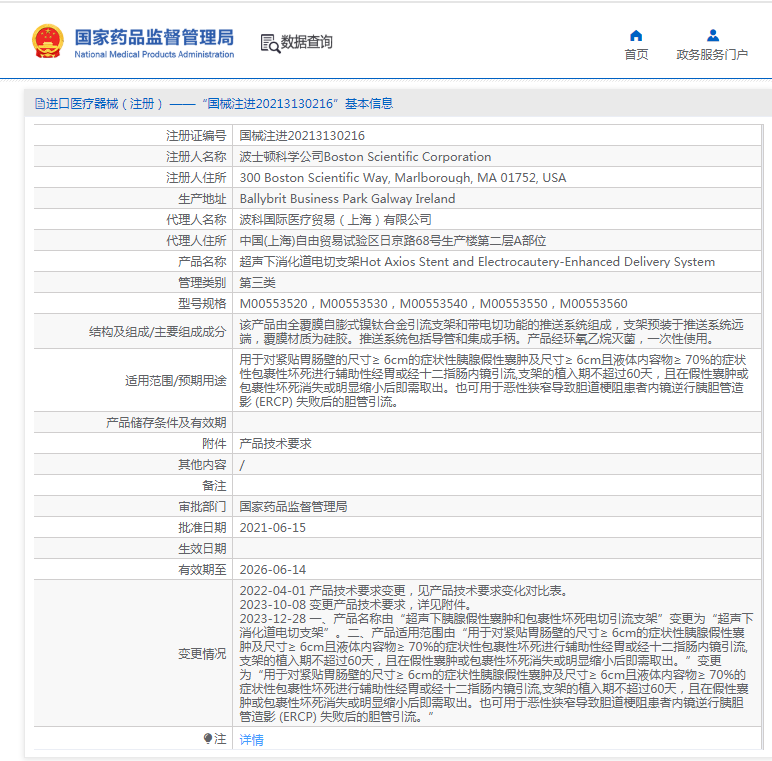Click the 代理人名称 row label
This screenshot has height=761, width=772.
196,220
